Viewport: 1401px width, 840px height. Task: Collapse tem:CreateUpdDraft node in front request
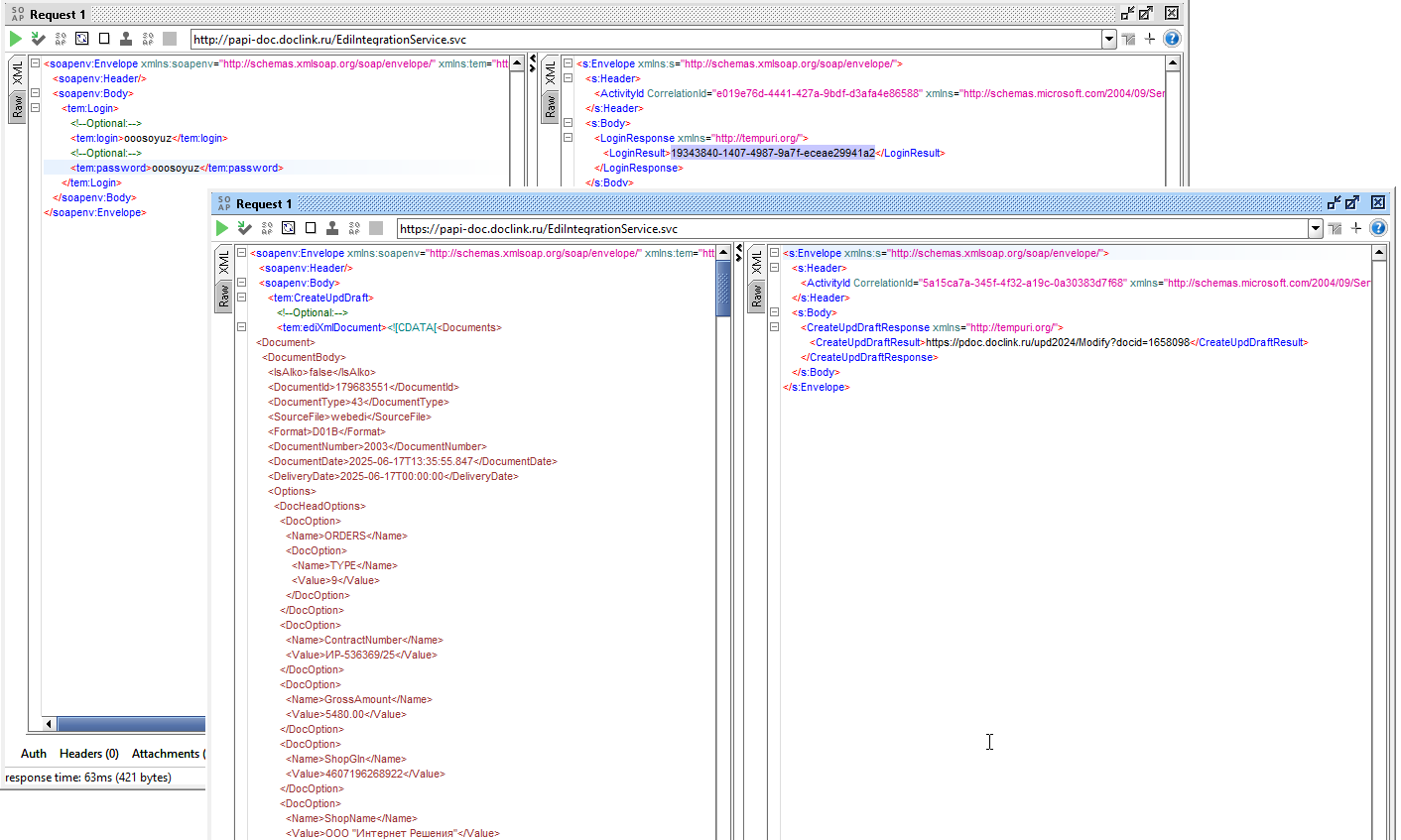[241, 298]
